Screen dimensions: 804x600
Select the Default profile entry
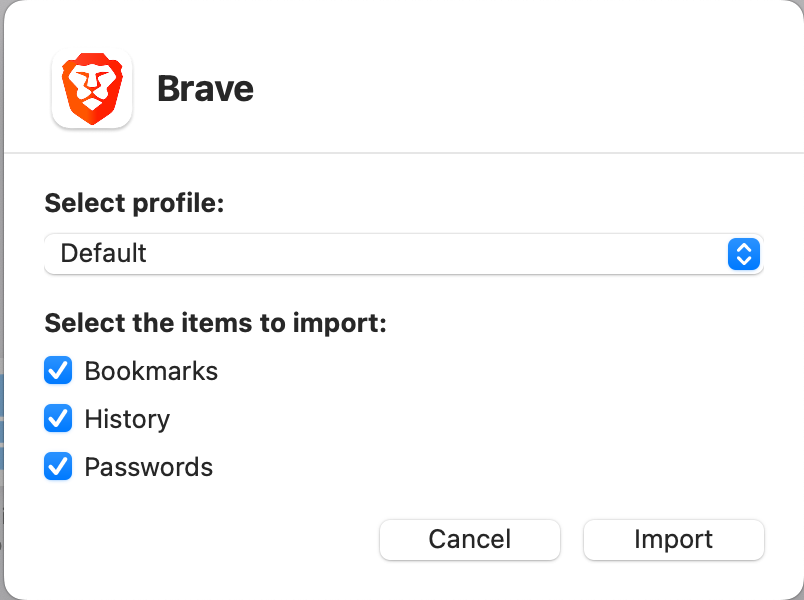[x=103, y=253]
